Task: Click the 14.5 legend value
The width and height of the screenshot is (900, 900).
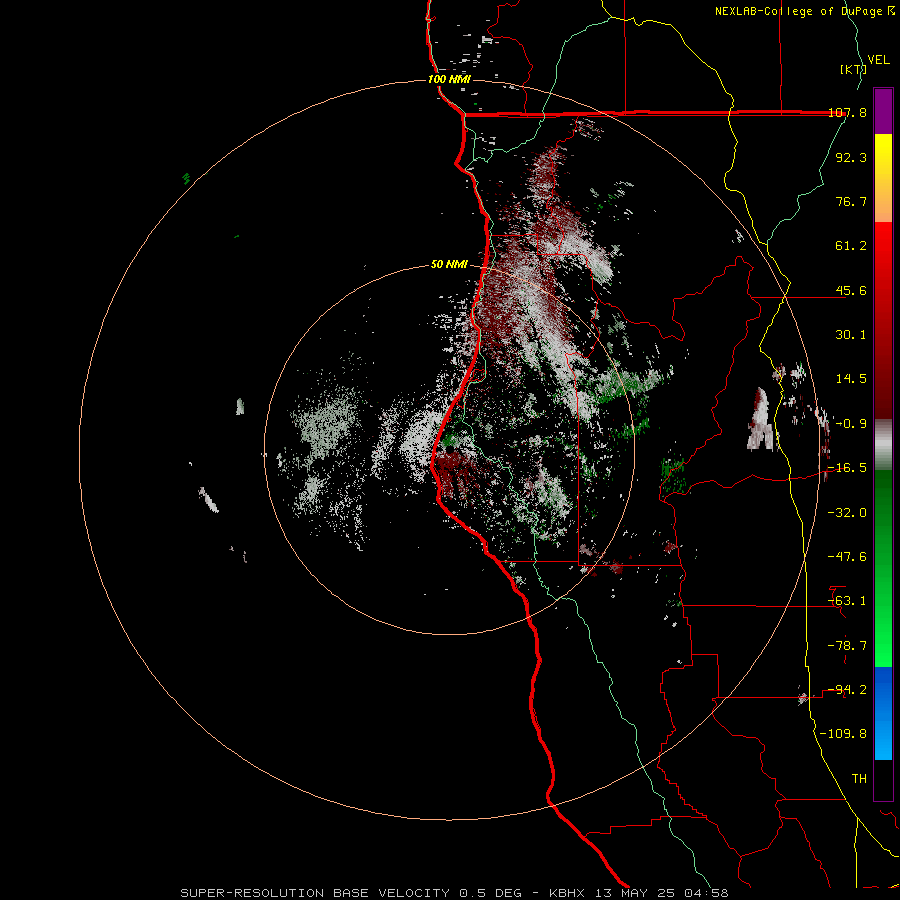Action: [x=851, y=379]
